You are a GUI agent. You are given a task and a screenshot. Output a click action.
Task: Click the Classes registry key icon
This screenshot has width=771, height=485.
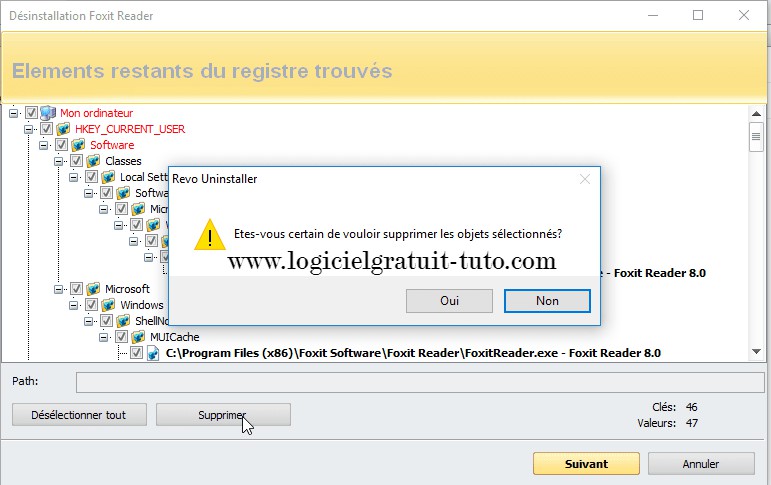click(93, 161)
